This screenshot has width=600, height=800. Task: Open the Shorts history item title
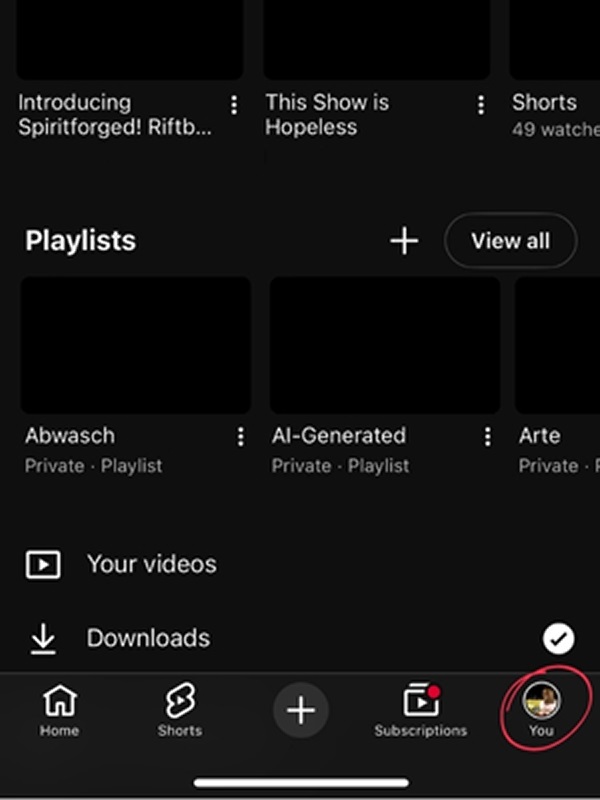pos(544,102)
